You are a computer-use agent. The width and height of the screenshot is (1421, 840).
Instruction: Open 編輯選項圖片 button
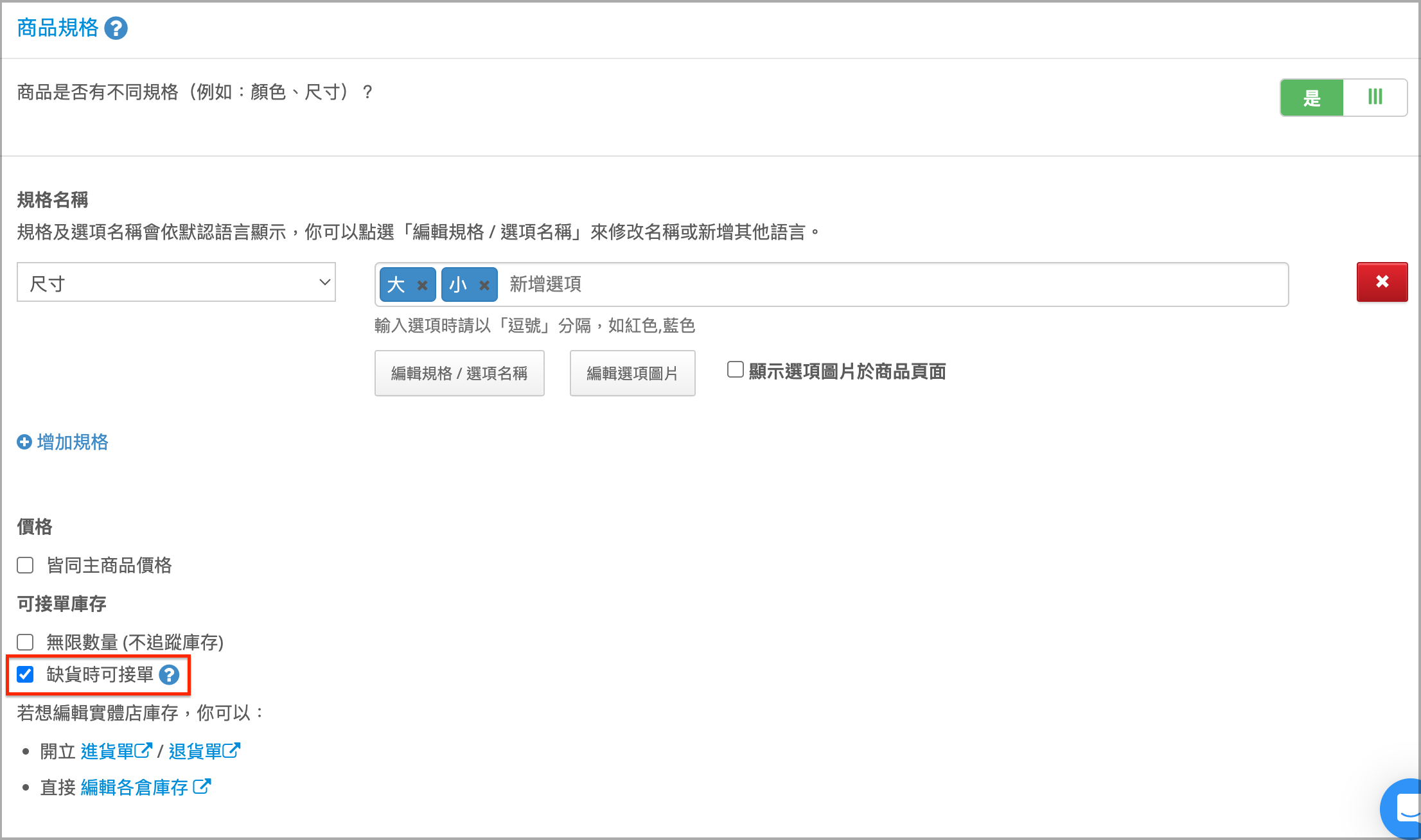[x=632, y=373]
